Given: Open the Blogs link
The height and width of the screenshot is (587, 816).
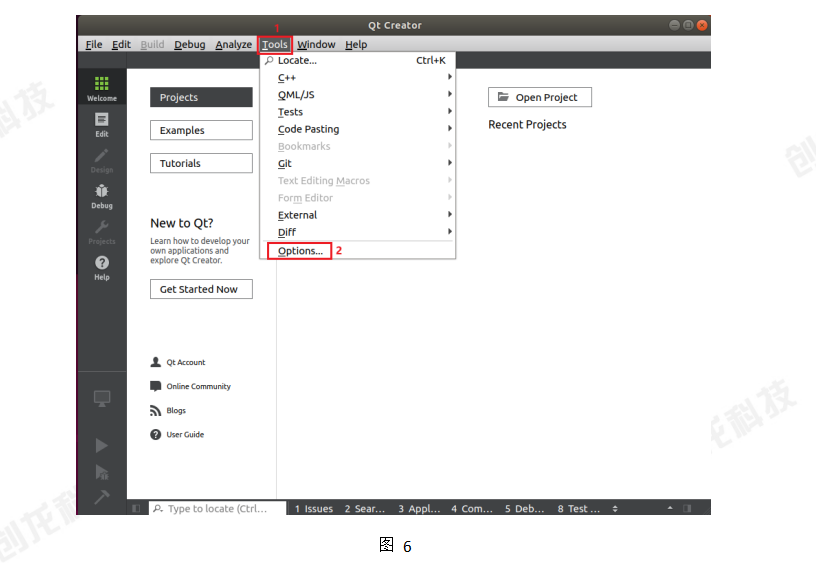Looking at the screenshot, I should (x=176, y=411).
